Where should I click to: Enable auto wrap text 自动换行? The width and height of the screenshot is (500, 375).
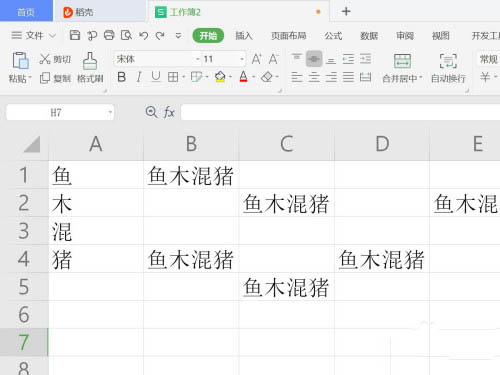pyautogui.click(x=448, y=68)
